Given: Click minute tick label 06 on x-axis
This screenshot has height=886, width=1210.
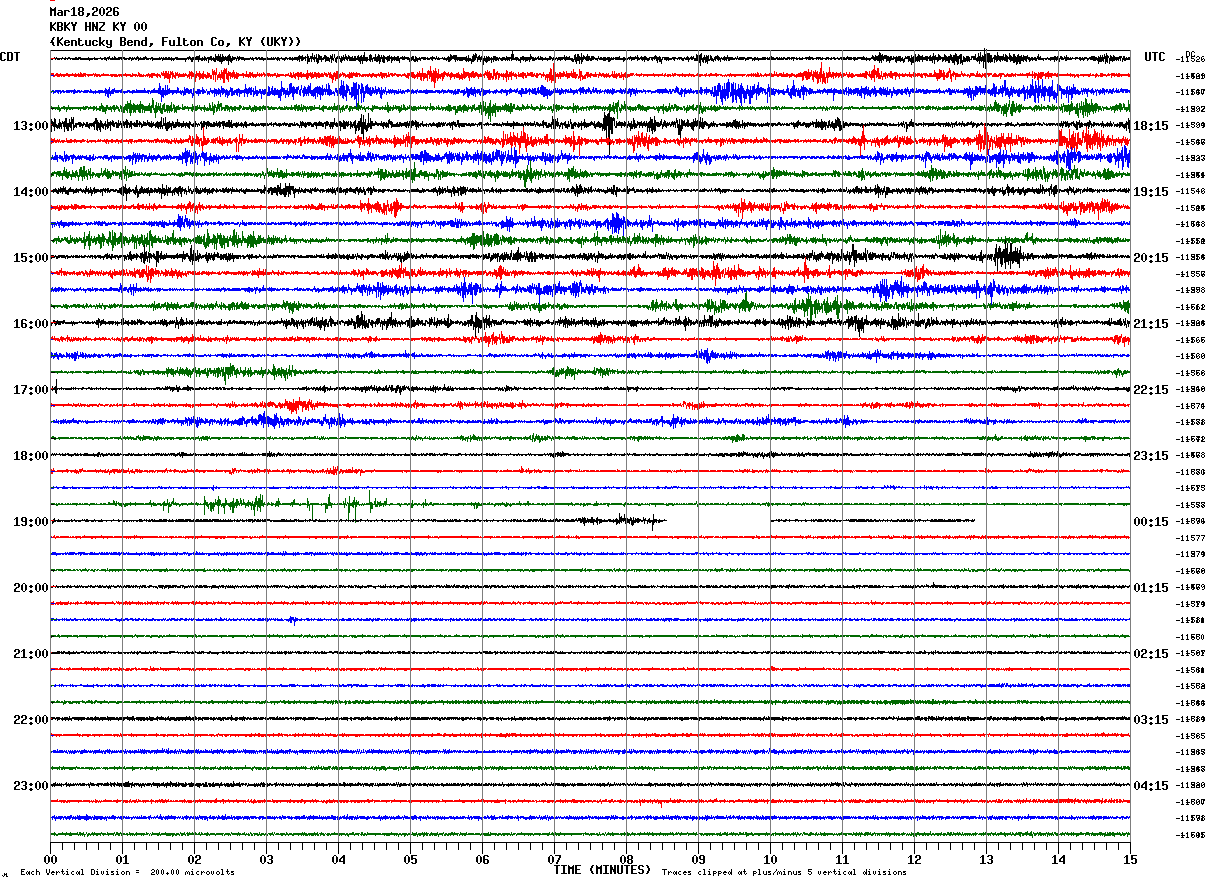Looking at the screenshot, I should click(482, 859).
